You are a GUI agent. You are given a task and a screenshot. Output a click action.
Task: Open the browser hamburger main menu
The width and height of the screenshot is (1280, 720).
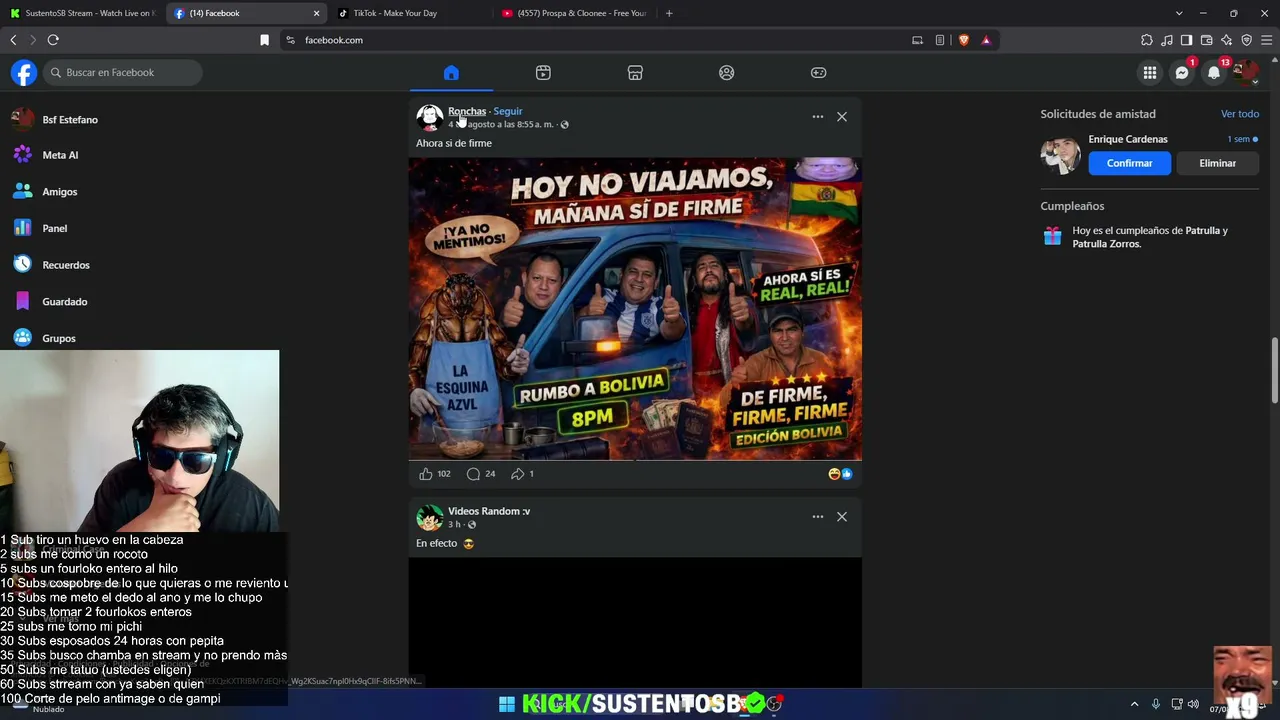1267,40
